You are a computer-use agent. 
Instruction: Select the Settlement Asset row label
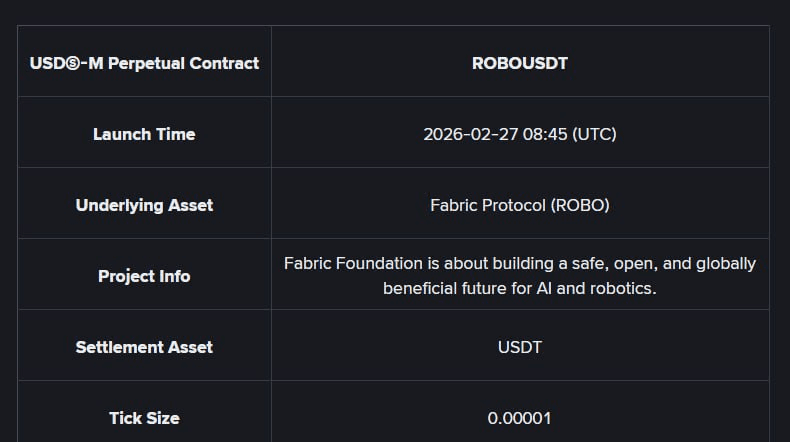click(x=144, y=347)
